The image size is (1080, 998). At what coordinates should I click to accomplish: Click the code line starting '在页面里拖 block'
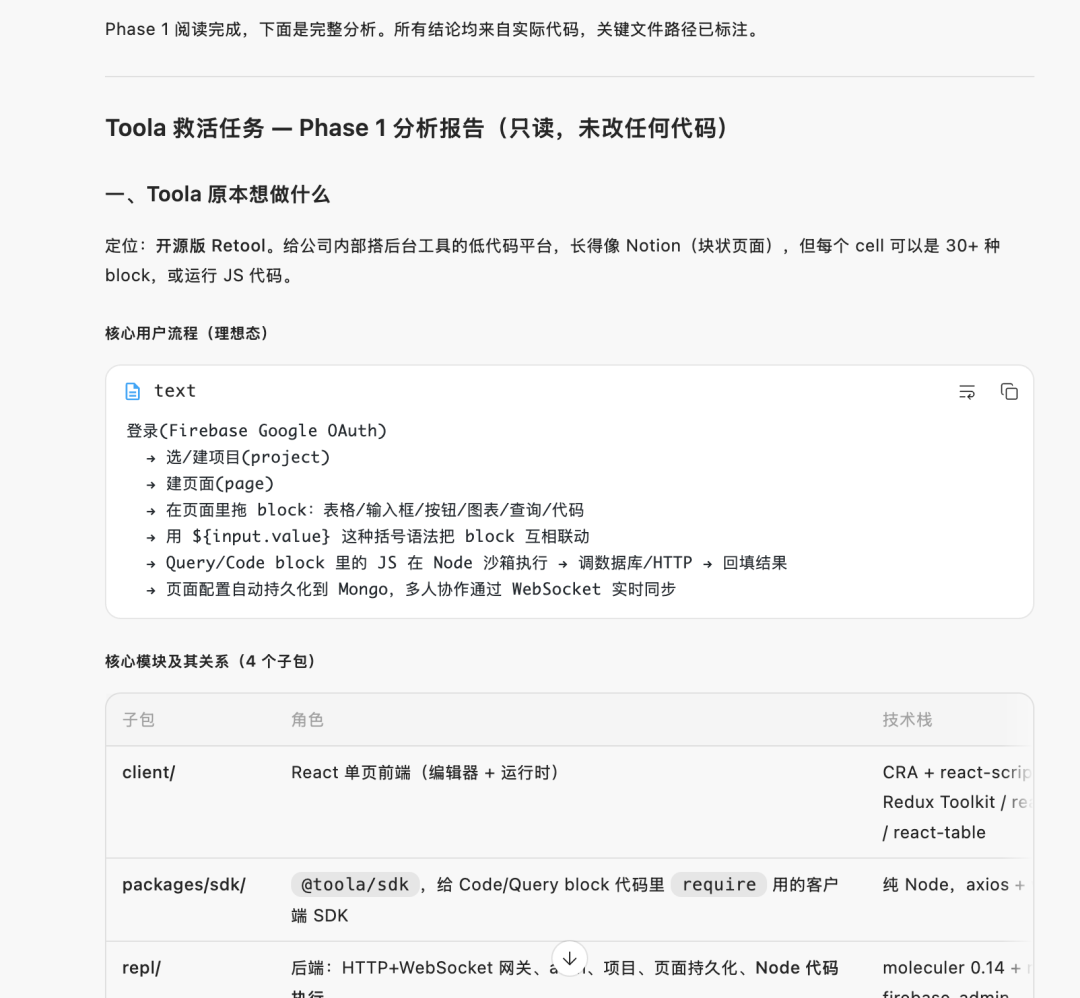click(365, 510)
